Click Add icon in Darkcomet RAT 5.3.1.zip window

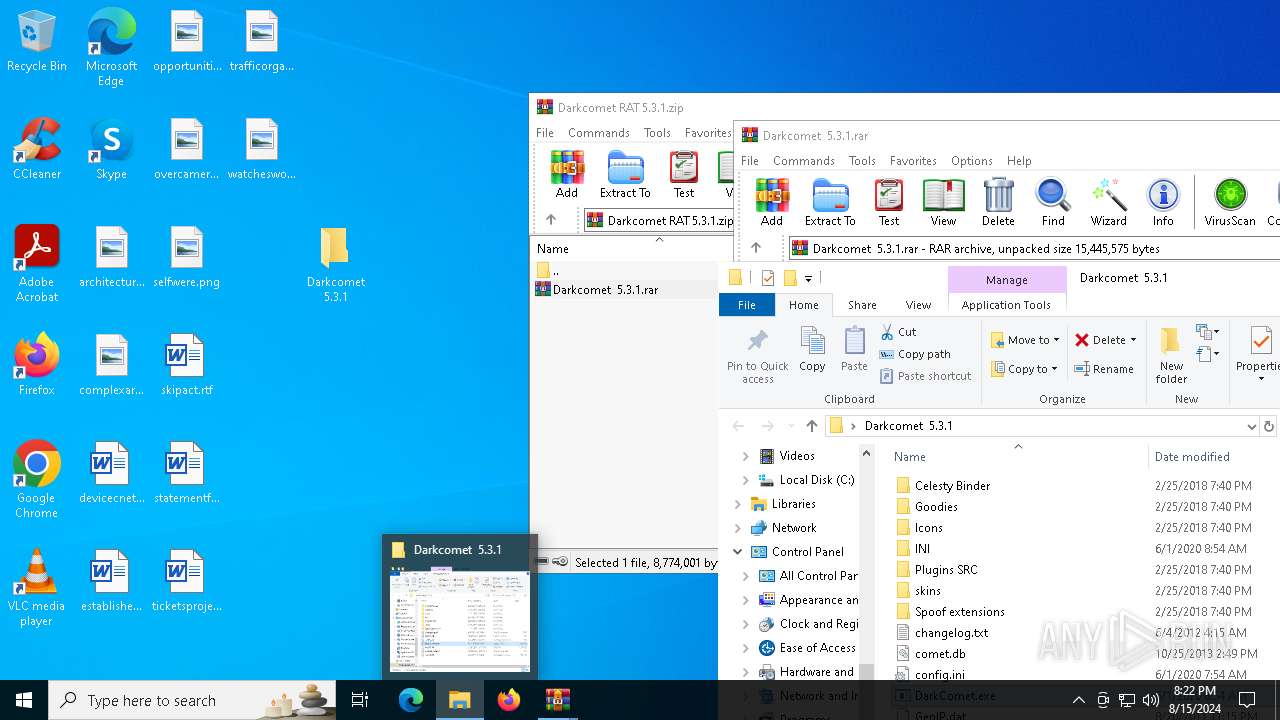tap(567, 174)
